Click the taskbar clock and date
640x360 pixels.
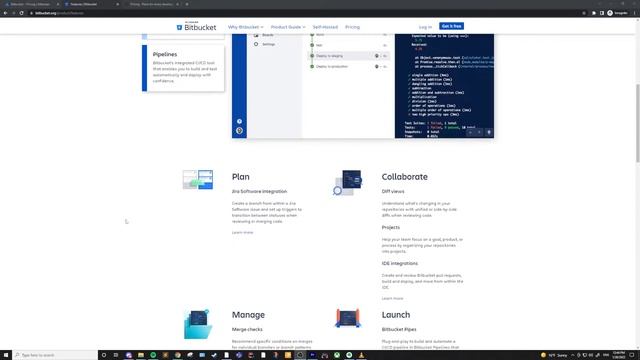pos(619,355)
